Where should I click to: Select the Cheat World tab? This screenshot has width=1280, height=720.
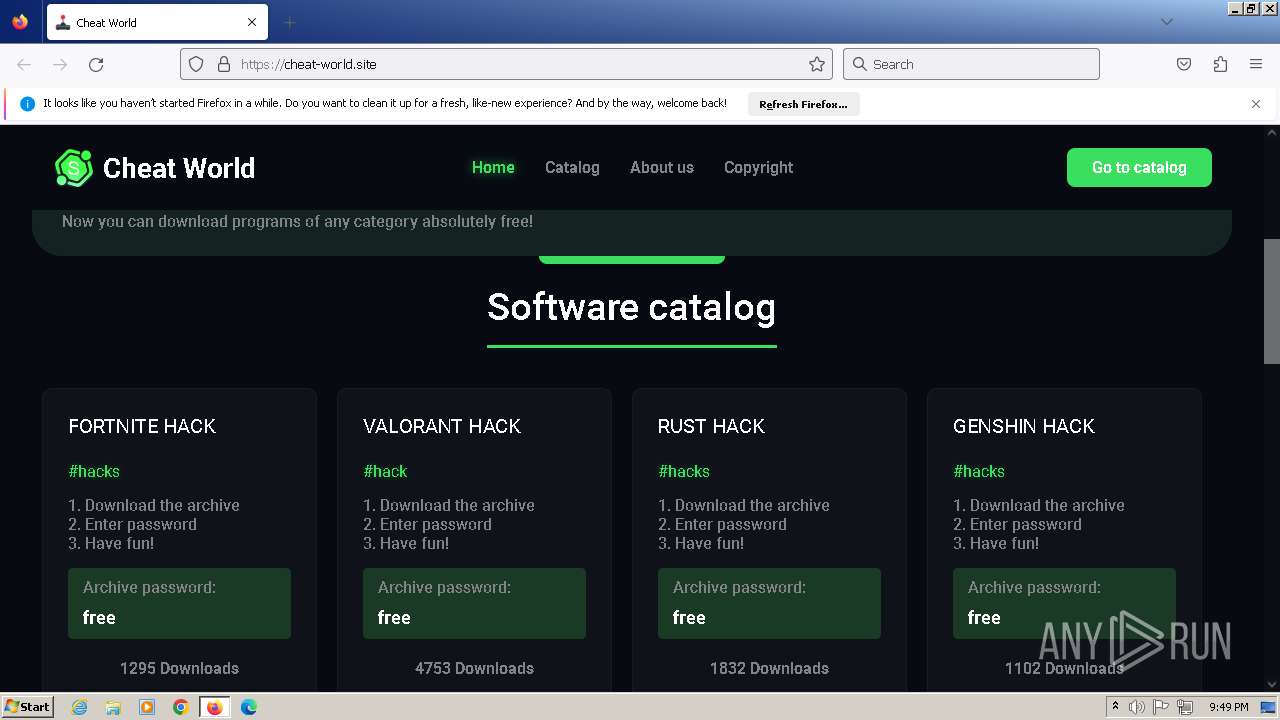coord(155,22)
